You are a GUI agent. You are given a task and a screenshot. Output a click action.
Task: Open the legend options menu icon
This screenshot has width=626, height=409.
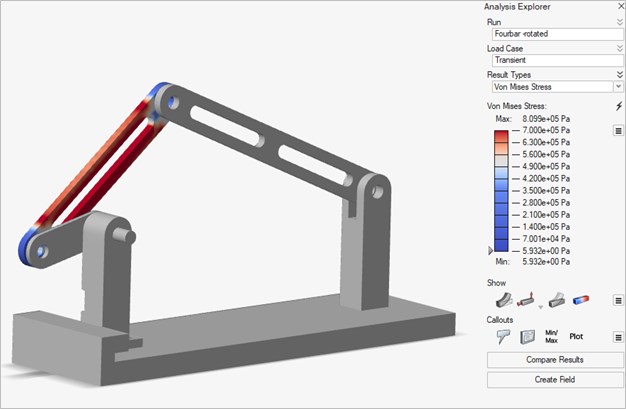(618, 131)
